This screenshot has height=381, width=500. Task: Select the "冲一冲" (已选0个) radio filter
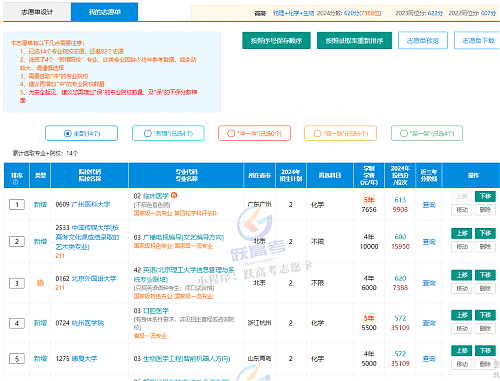(x=254, y=133)
